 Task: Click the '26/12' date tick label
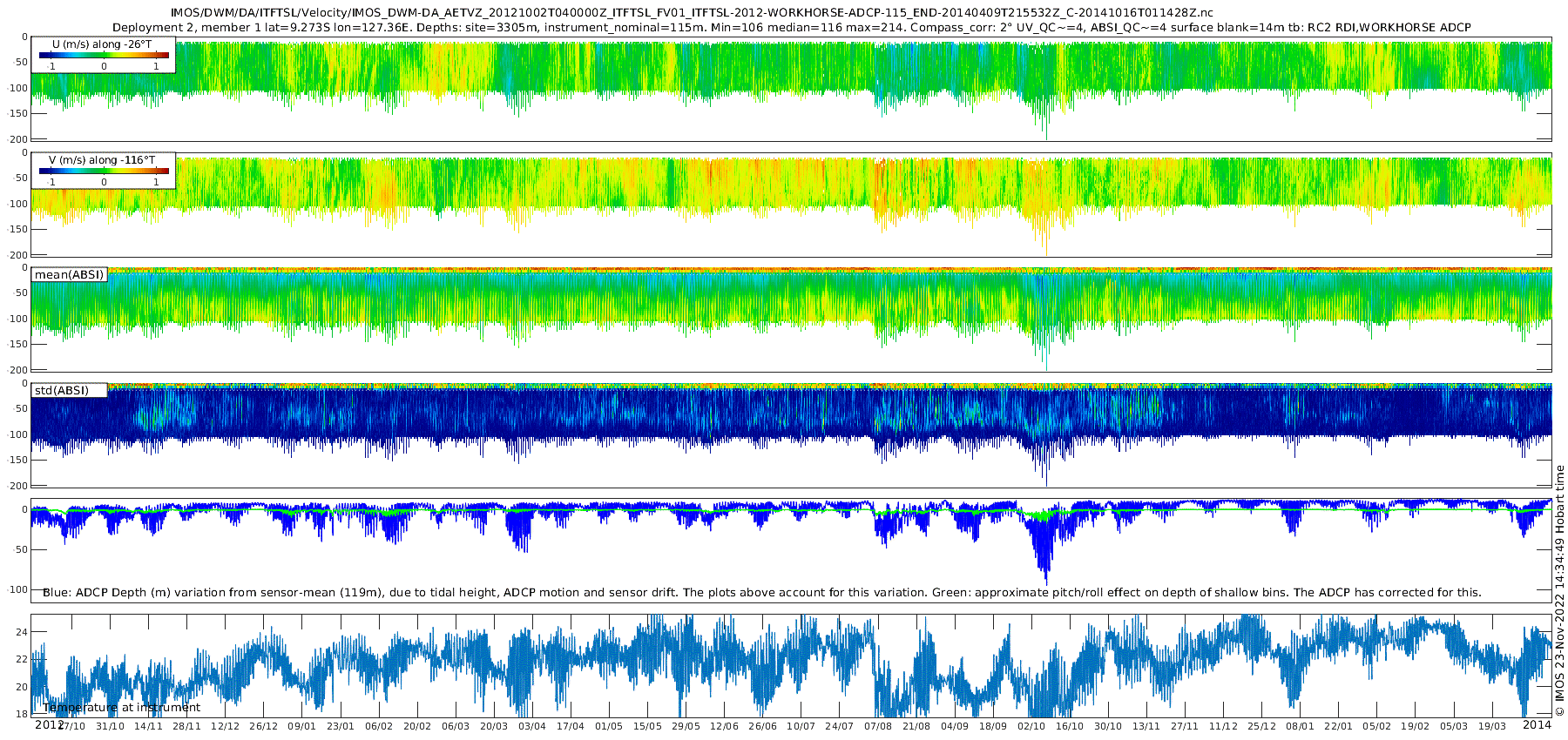click(263, 726)
